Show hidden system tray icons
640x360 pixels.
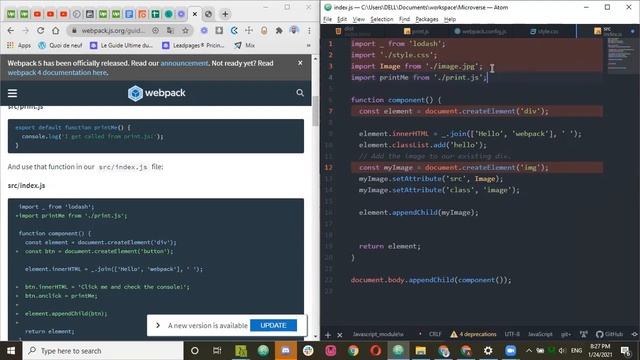coord(529,351)
